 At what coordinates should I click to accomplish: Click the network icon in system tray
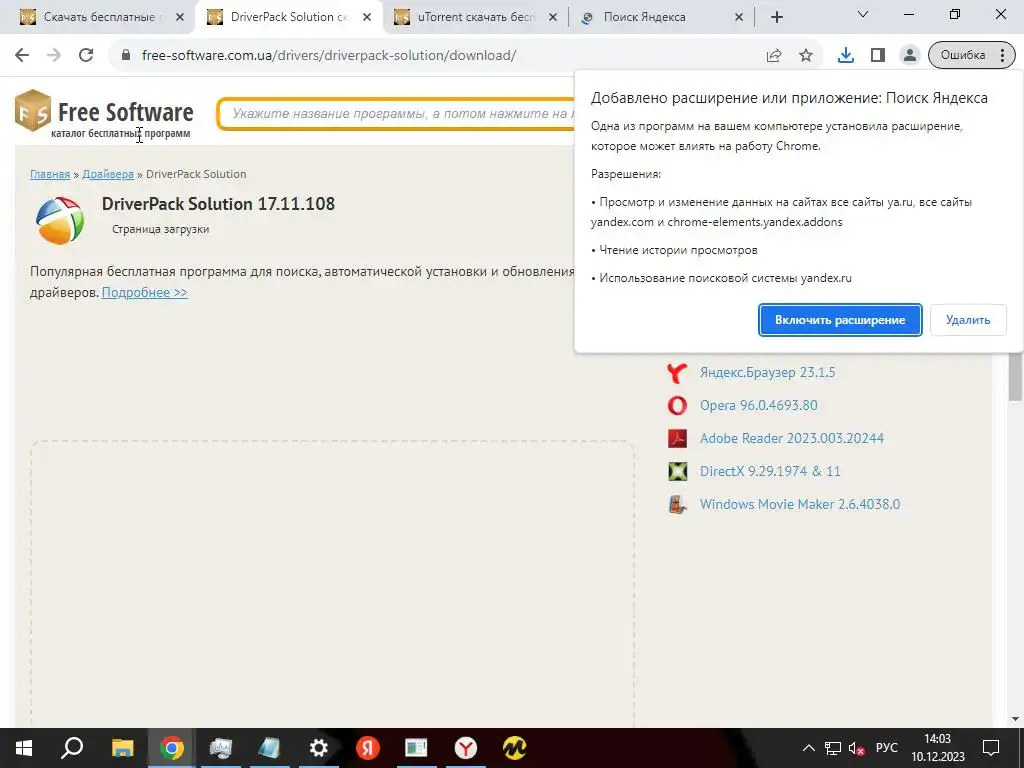(x=833, y=748)
